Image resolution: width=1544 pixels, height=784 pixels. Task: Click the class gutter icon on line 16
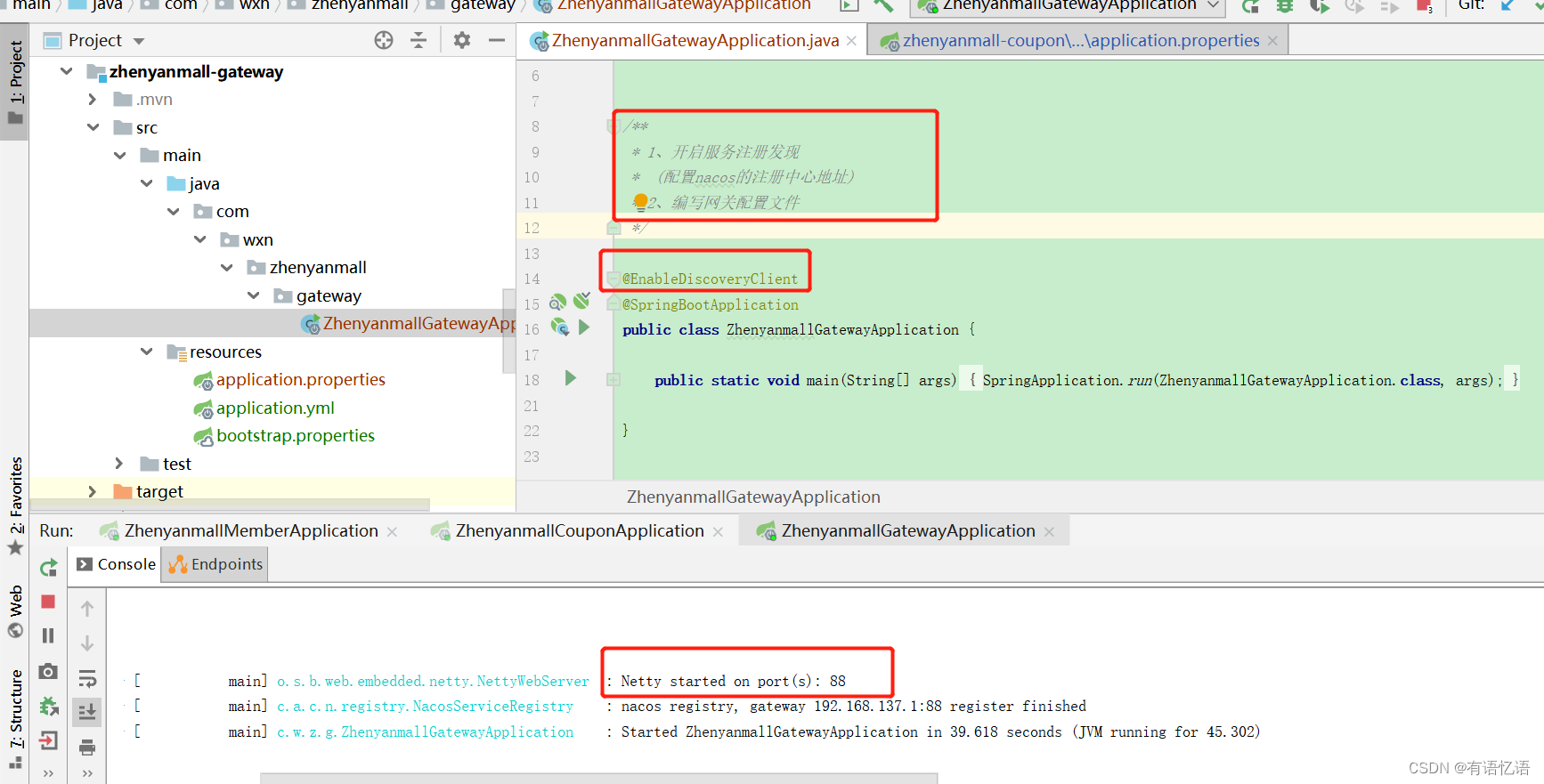pyautogui.click(x=560, y=327)
